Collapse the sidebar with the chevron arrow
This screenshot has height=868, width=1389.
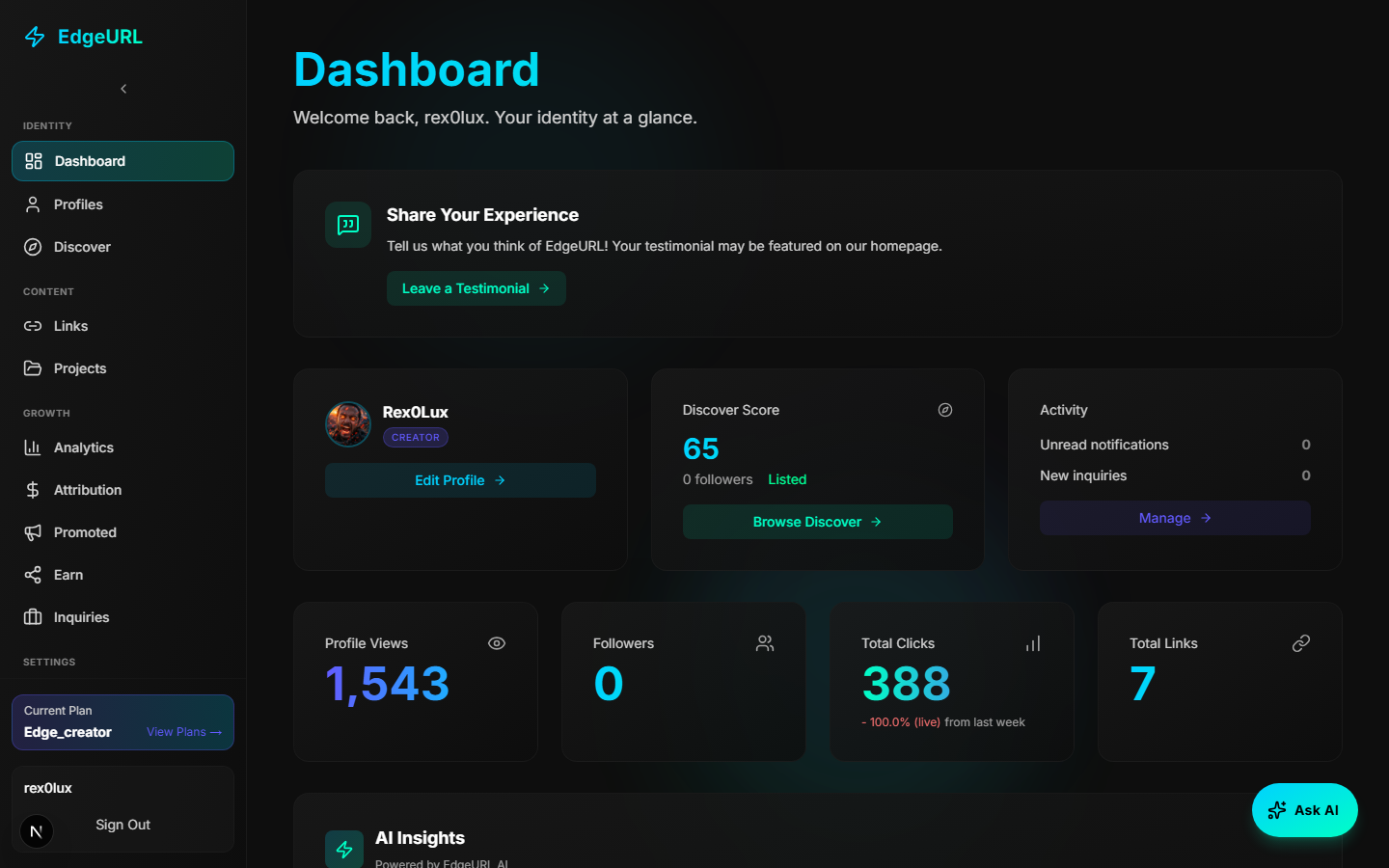point(123,89)
